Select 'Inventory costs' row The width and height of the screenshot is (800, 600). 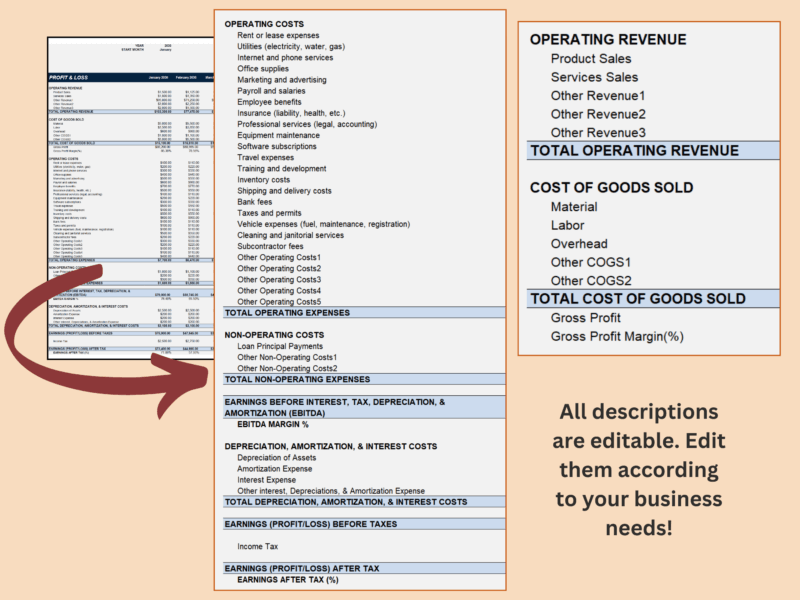pos(263,180)
